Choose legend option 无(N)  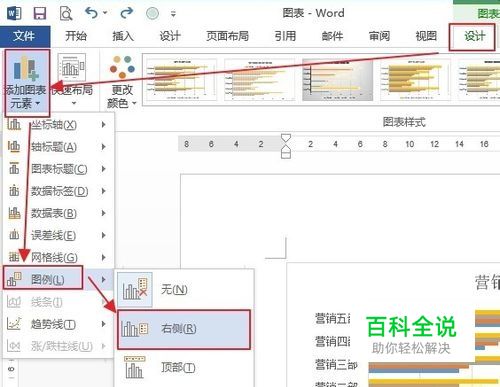click(184, 289)
